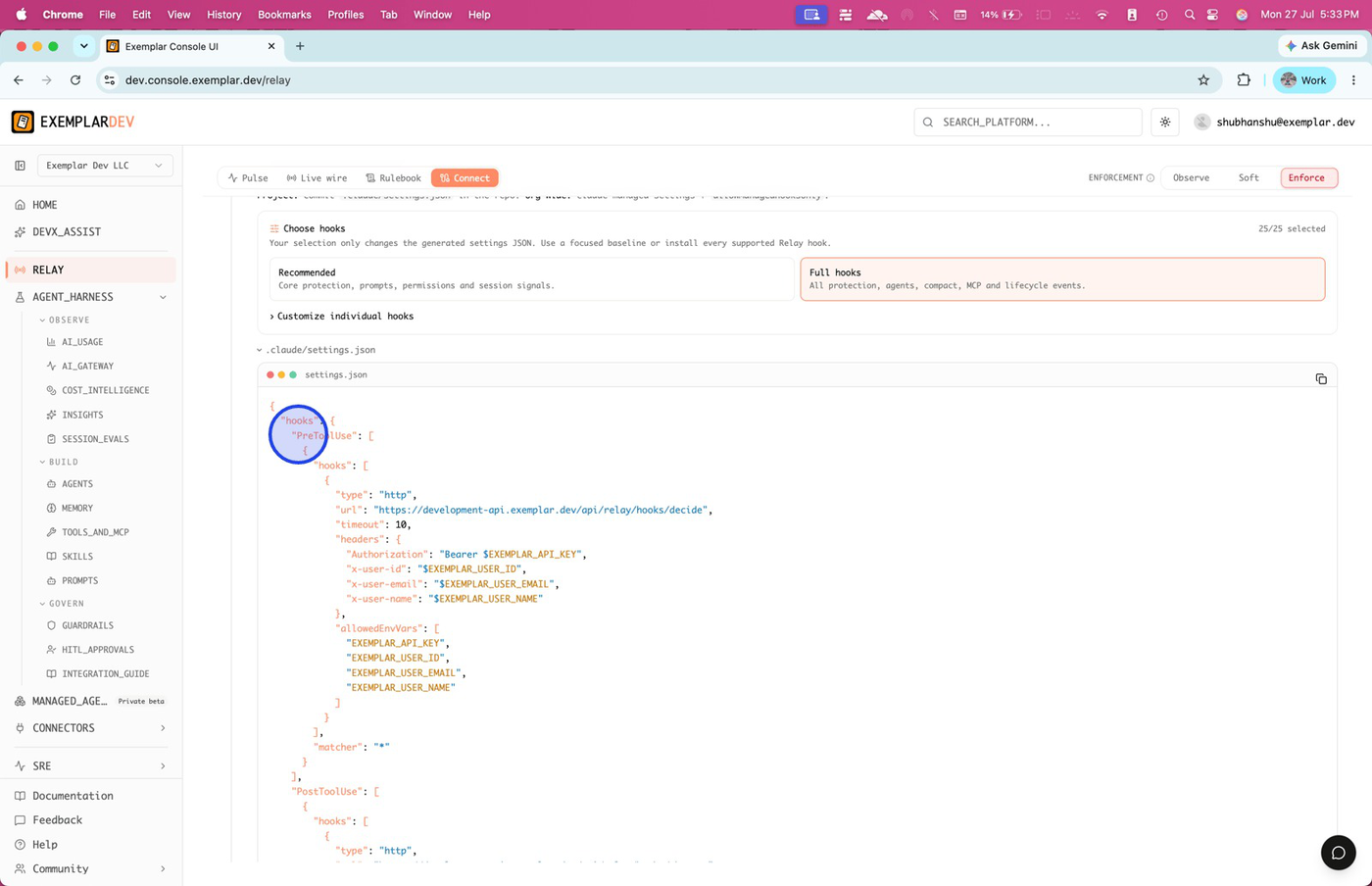Image resolution: width=1372 pixels, height=886 pixels.
Task: Switch theme with the sun icon
Action: 1165,123
